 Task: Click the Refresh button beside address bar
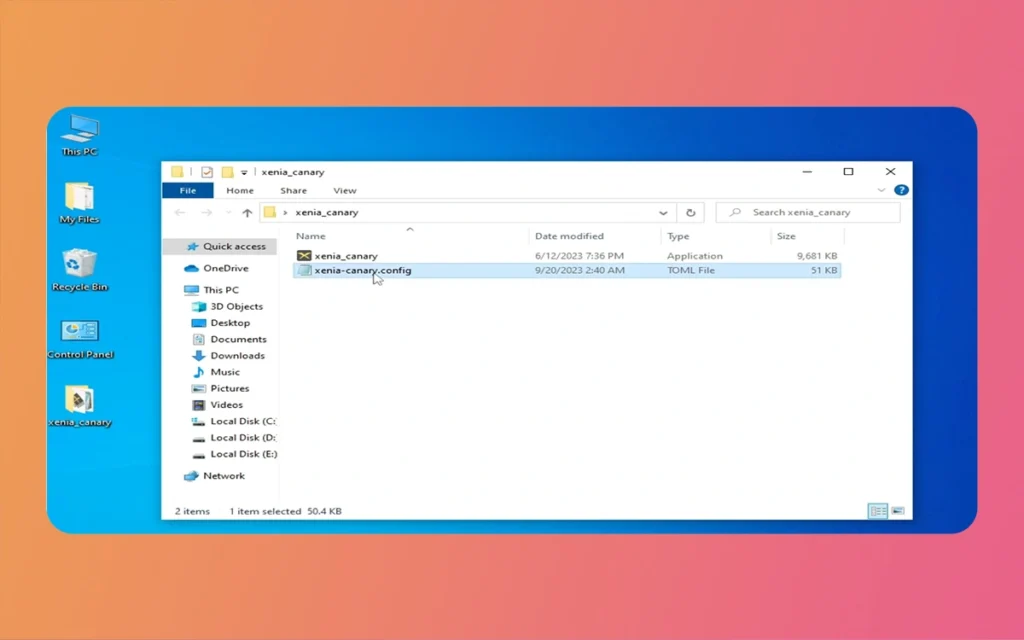tap(690, 212)
